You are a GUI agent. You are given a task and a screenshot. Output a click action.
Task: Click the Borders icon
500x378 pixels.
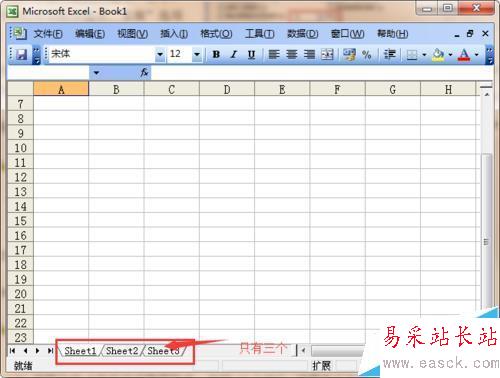click(412, 54)
